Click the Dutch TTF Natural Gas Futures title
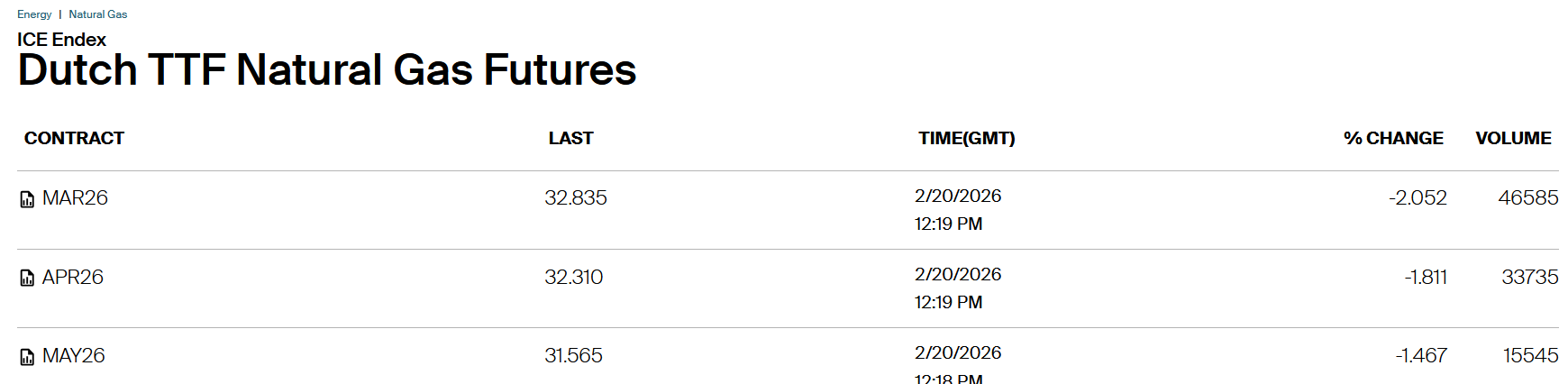Image resolution: width=1568 pixels, height=384 pixels. (327, 70)
